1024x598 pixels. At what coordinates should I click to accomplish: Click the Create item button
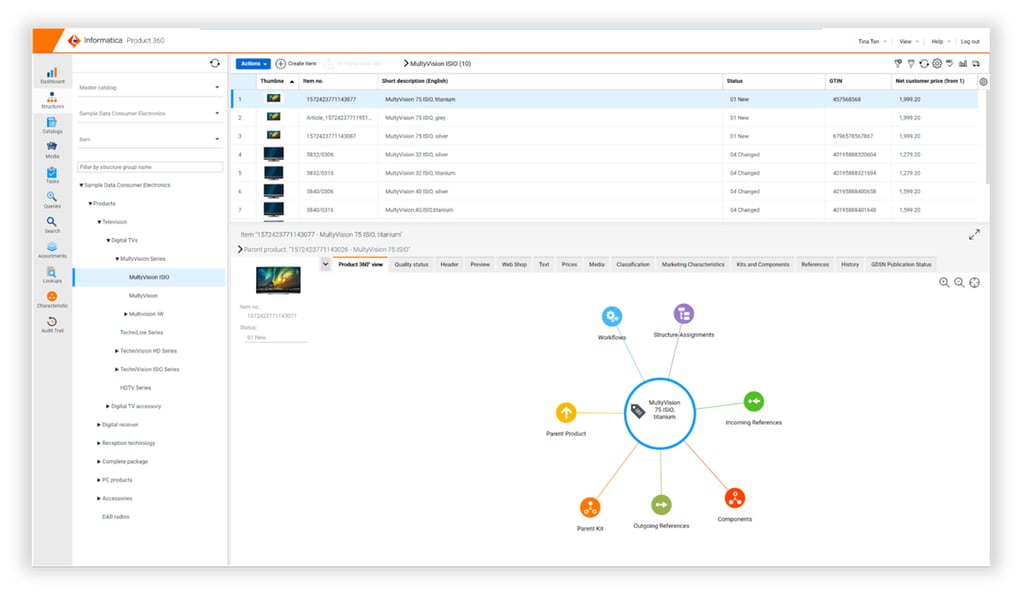pos(296,64)
